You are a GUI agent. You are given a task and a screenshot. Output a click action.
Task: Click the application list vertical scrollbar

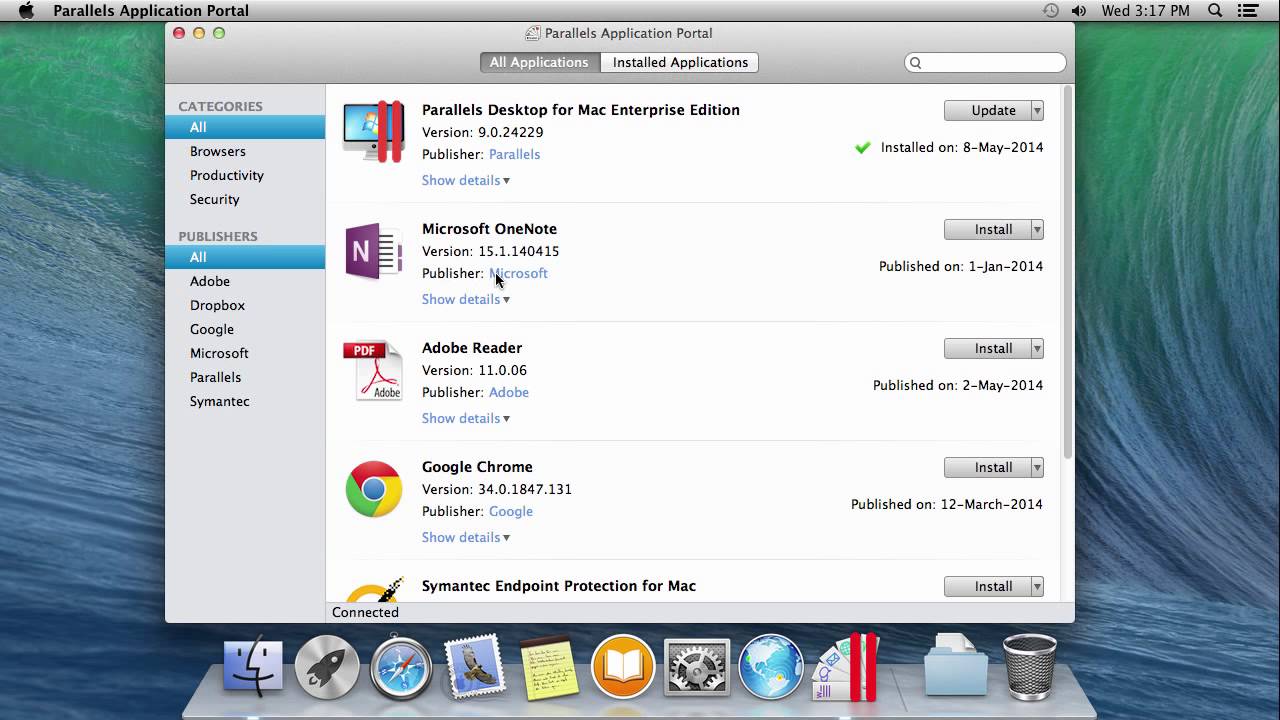coord(1068,272)
